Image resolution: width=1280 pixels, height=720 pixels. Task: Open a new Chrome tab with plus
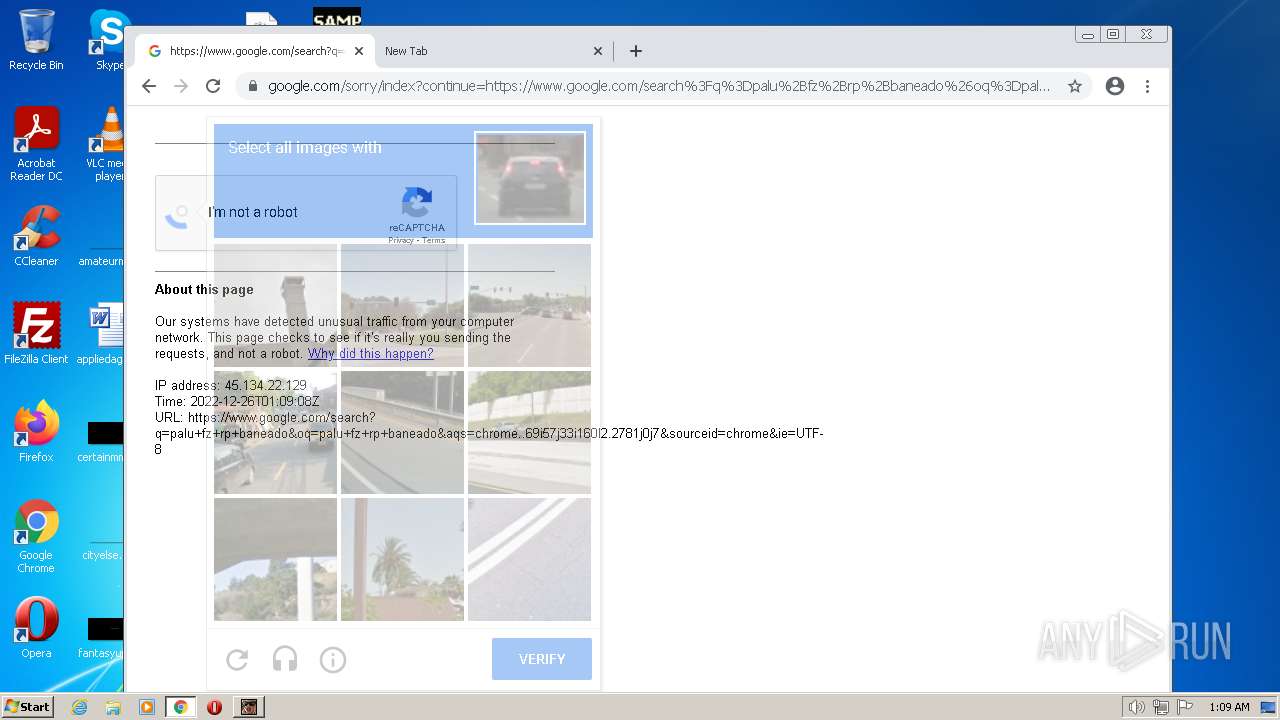point(636,51)
